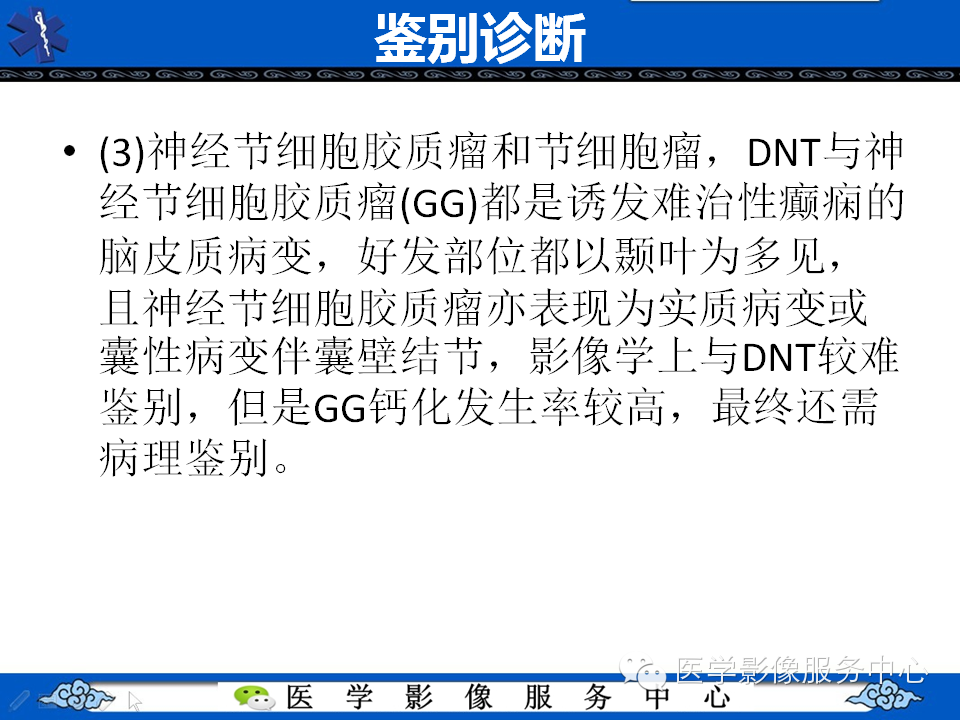Click the slideshow pen tool icon
Viewport: 960px width, 720px height.
click(18, 700)
